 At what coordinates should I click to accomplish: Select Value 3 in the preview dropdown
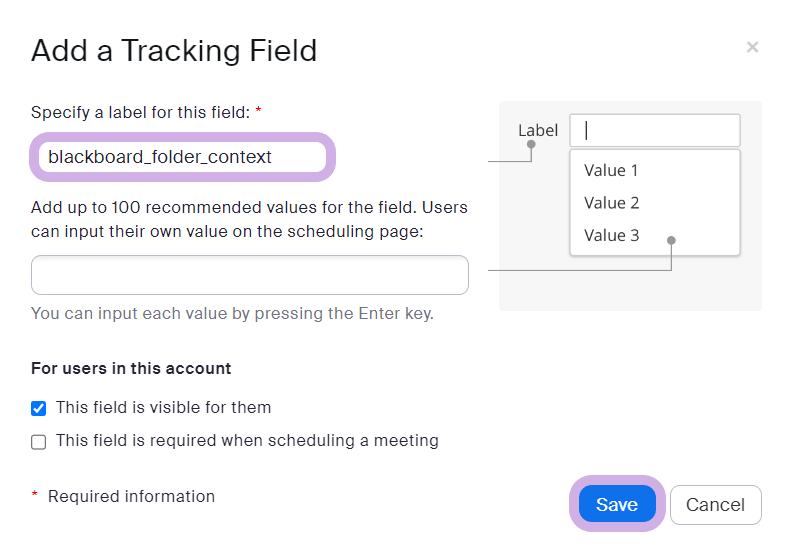611,236
